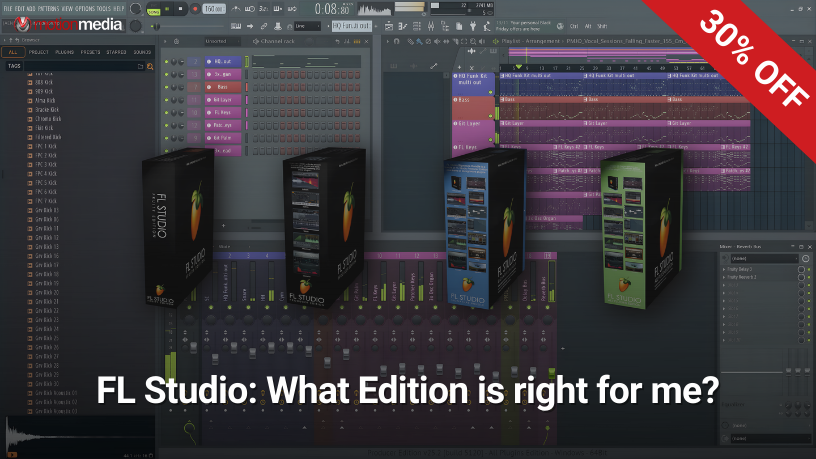Click the red record button
816x459 pixels.
coord(195,9)
